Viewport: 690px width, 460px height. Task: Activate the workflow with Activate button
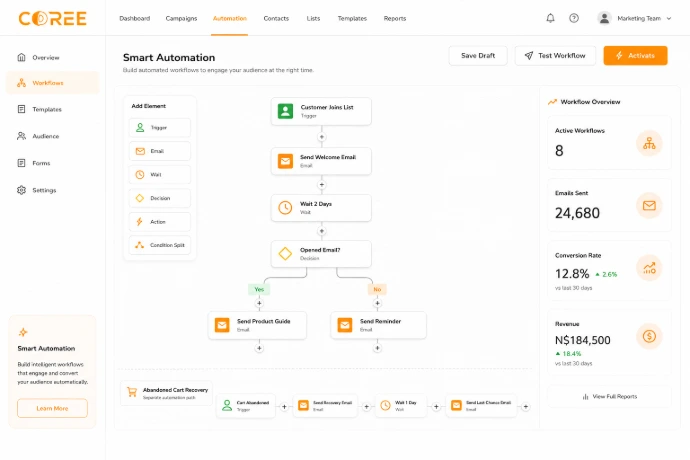635,55
